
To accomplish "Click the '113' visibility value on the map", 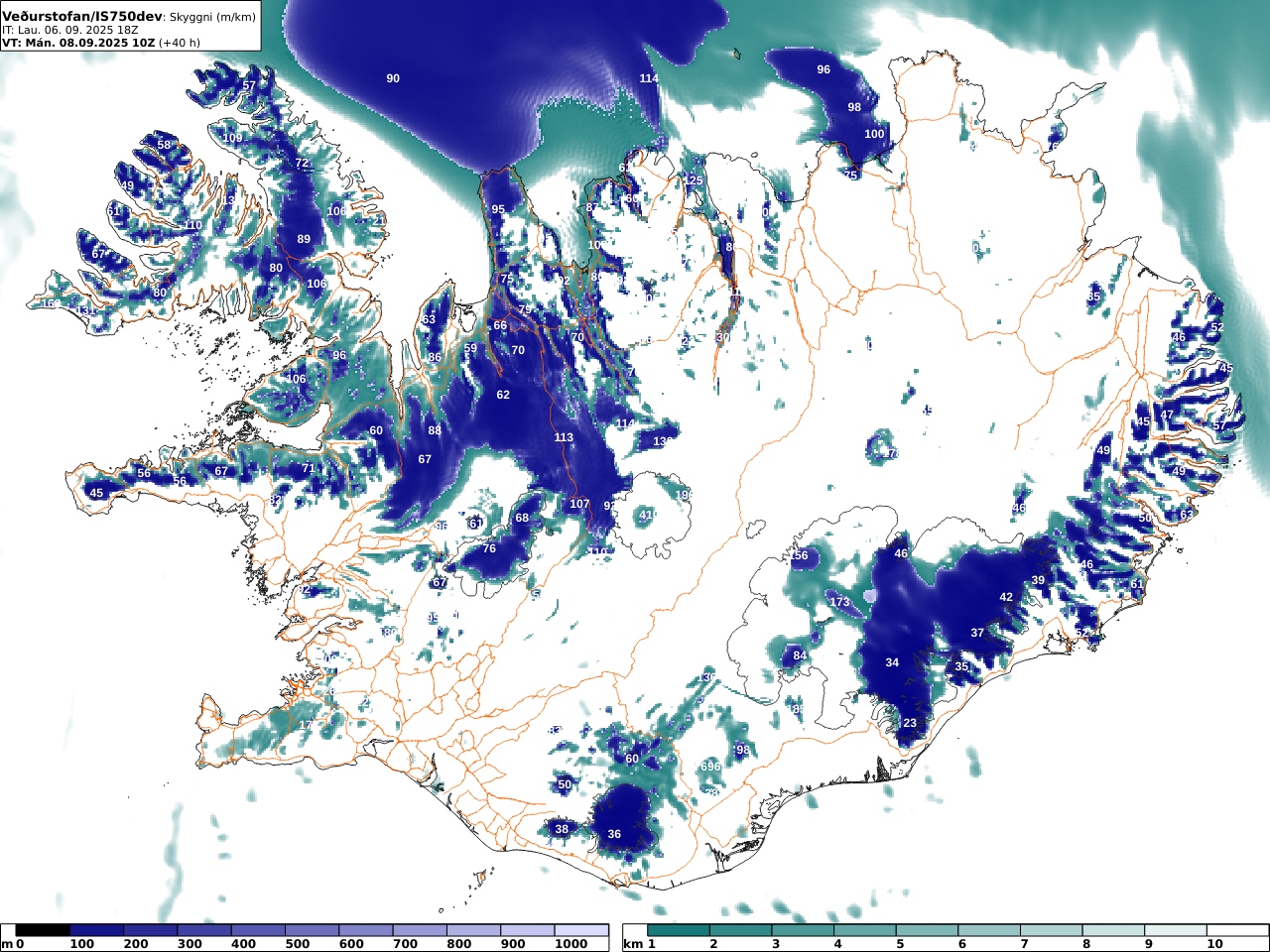I will [x=564, y=437].
